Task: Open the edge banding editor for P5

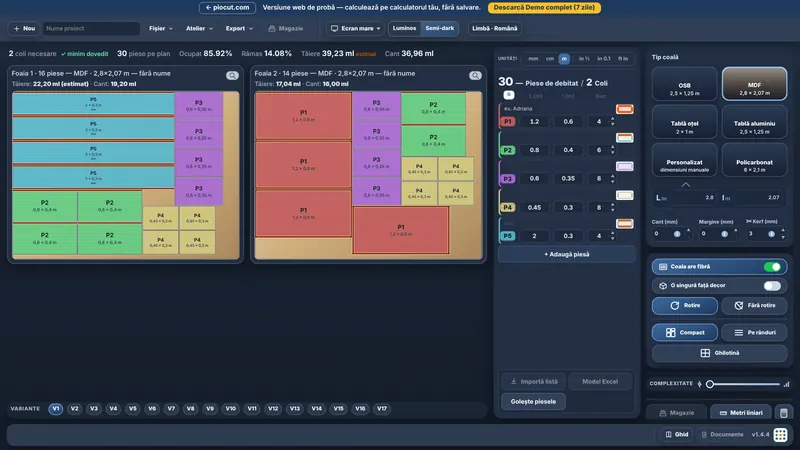Action: (x=624, y=223)
